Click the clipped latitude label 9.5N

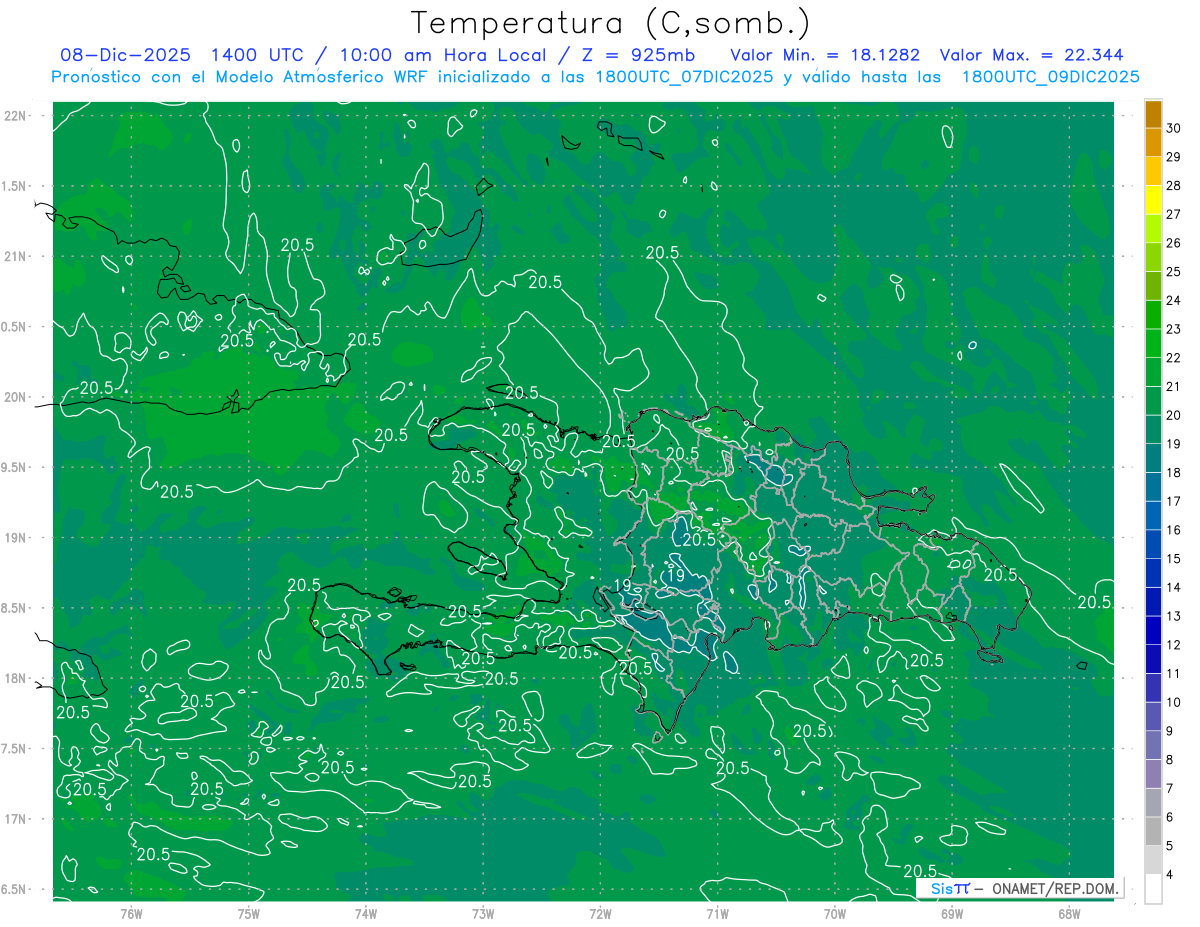[x=14, y=467]
